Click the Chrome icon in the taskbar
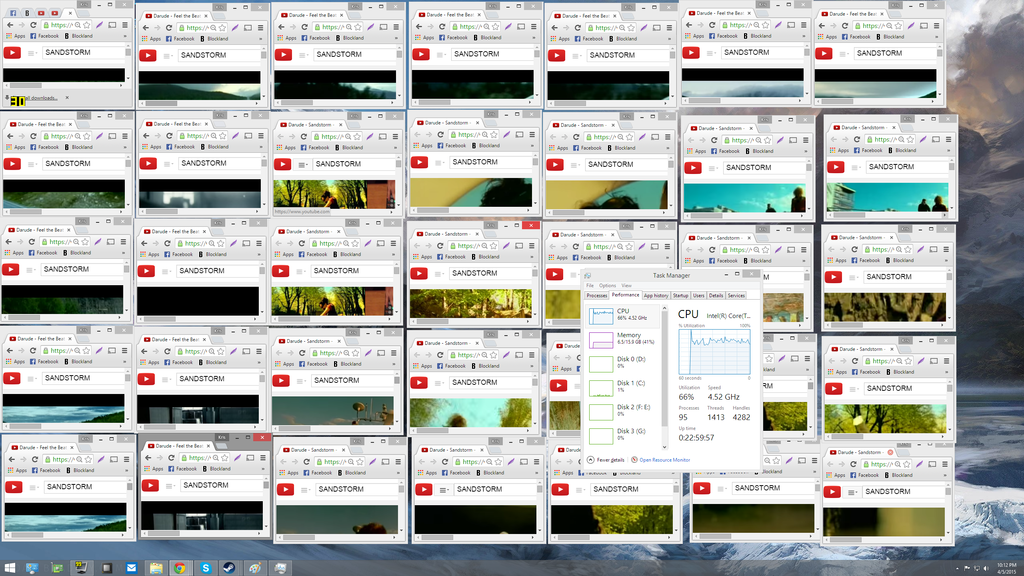The image size is (1024, 576). 180,567
